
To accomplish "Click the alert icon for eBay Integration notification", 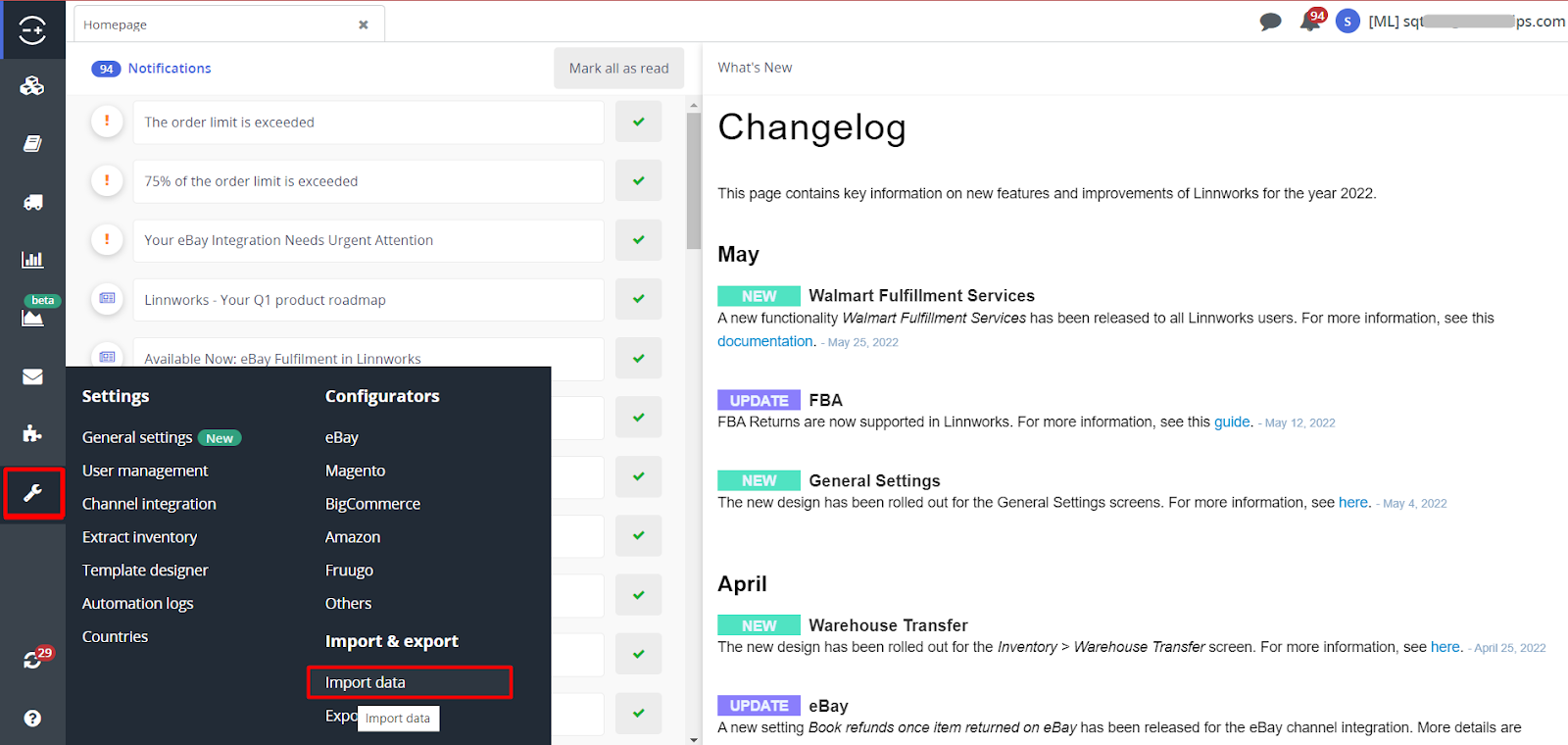I will tap(107, 239).
